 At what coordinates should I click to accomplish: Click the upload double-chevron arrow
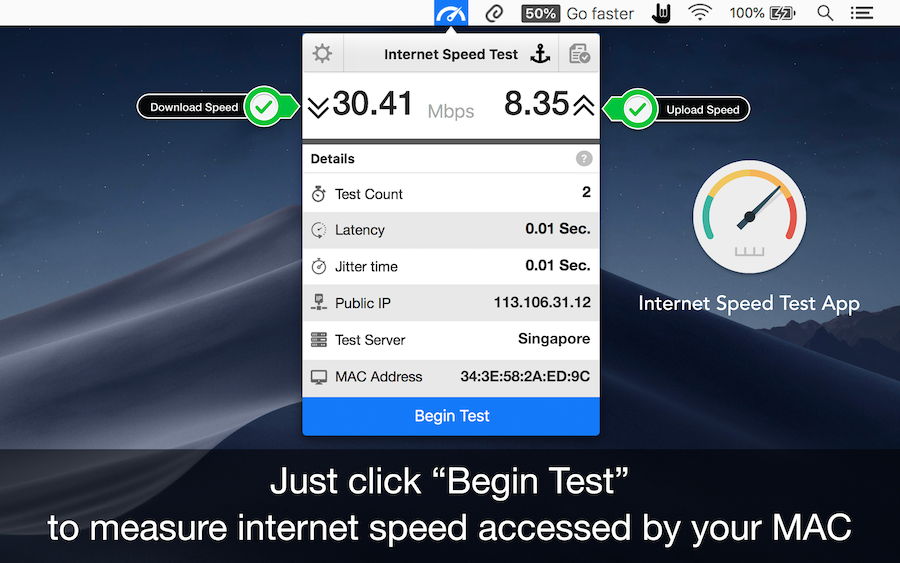(x=584, y=105)
